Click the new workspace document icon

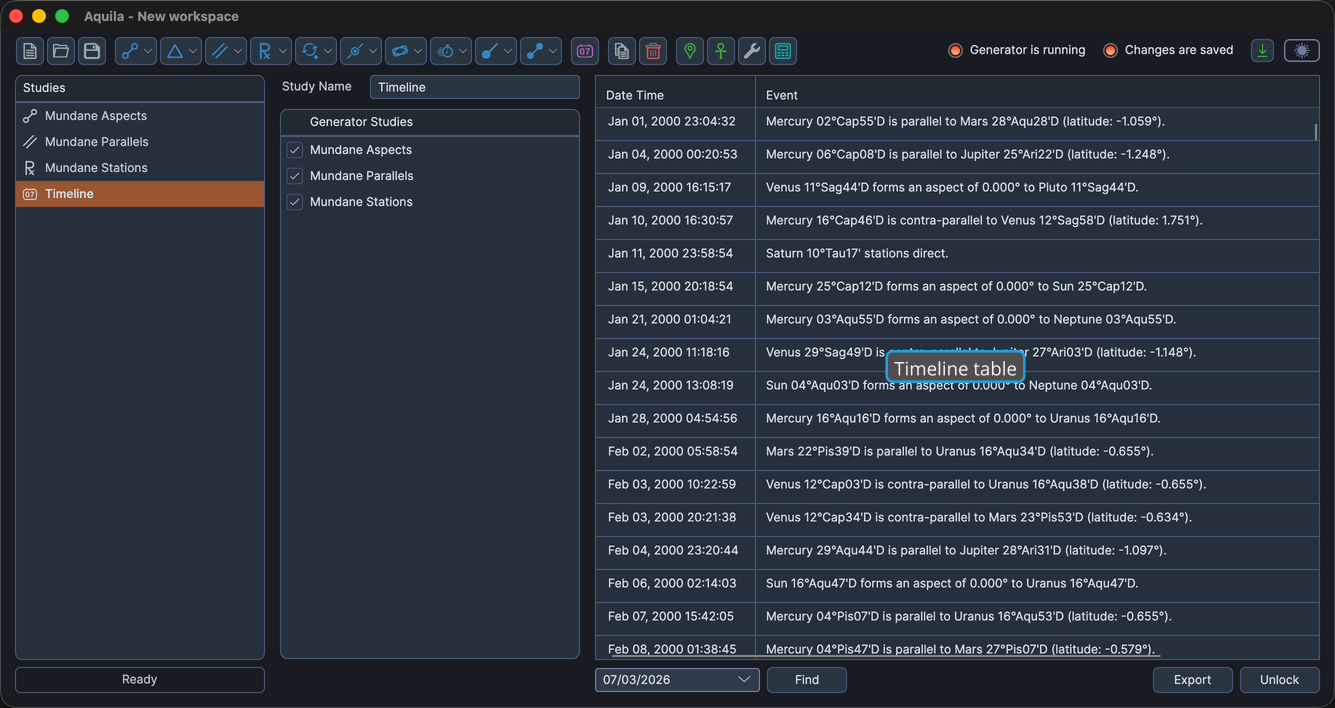click(x=30, y=51)
